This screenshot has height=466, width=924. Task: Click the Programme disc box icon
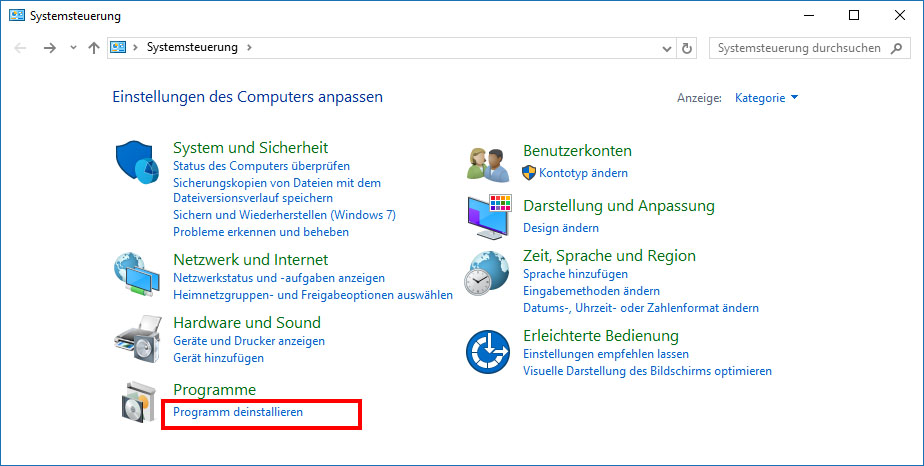[138, 401]
